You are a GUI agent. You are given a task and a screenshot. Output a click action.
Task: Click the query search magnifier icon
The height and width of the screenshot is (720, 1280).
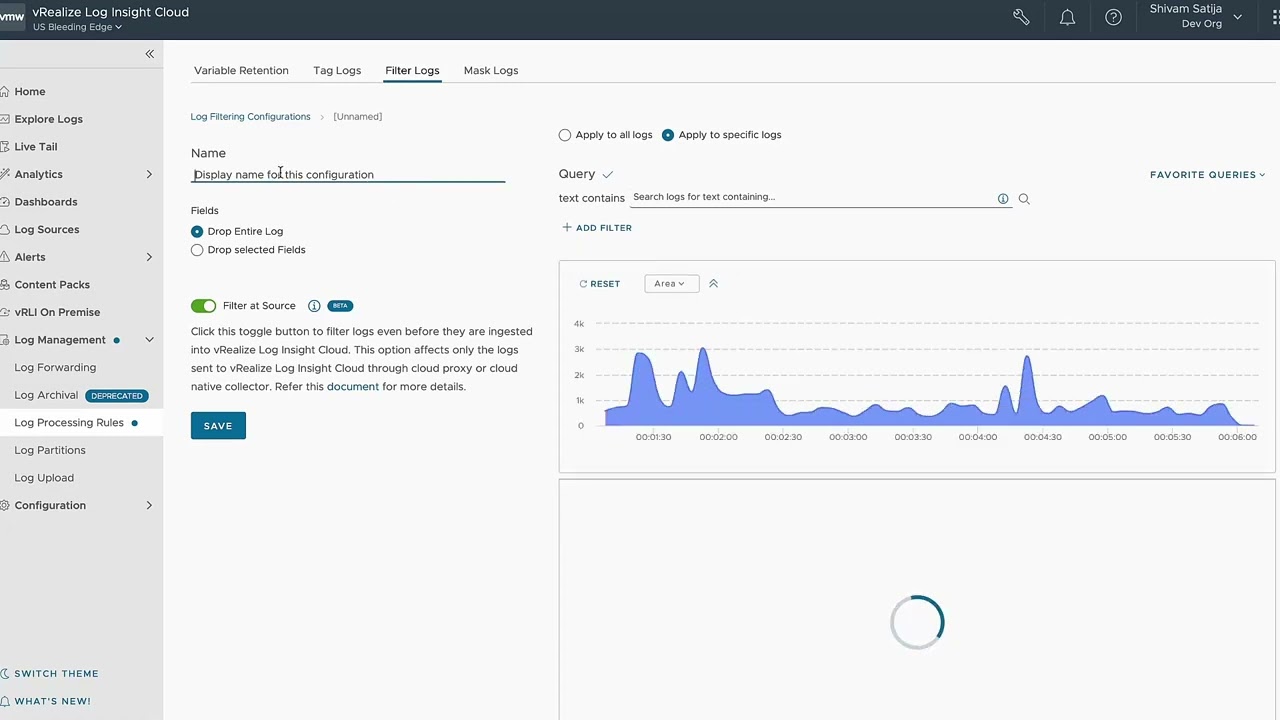(1024, 199)
